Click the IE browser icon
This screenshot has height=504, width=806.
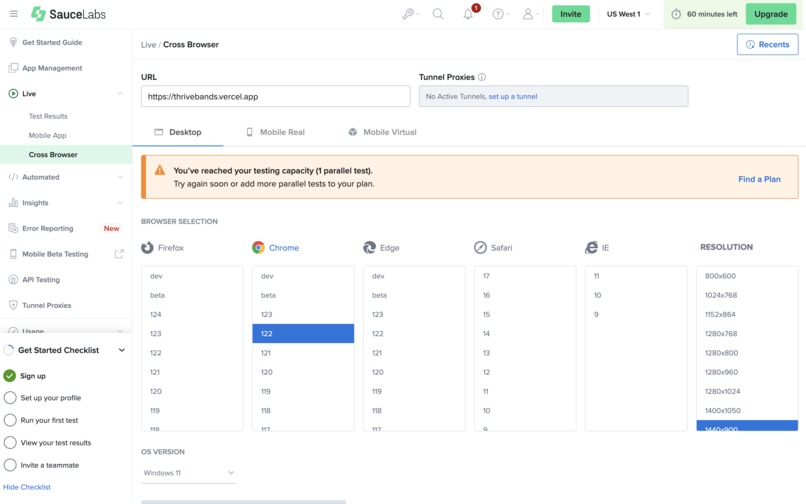[591, 248]
